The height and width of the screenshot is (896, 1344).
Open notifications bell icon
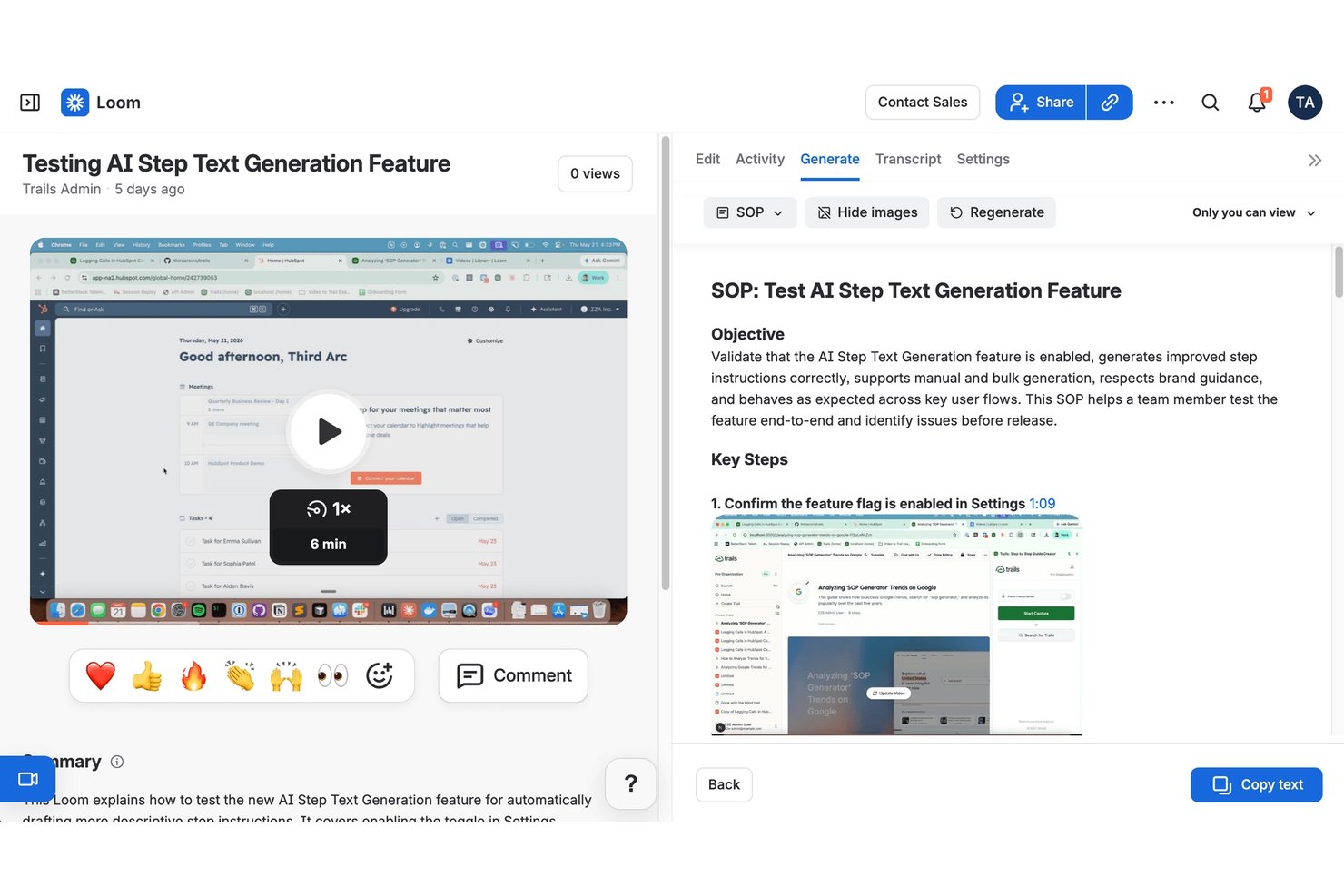(1257, 103)
